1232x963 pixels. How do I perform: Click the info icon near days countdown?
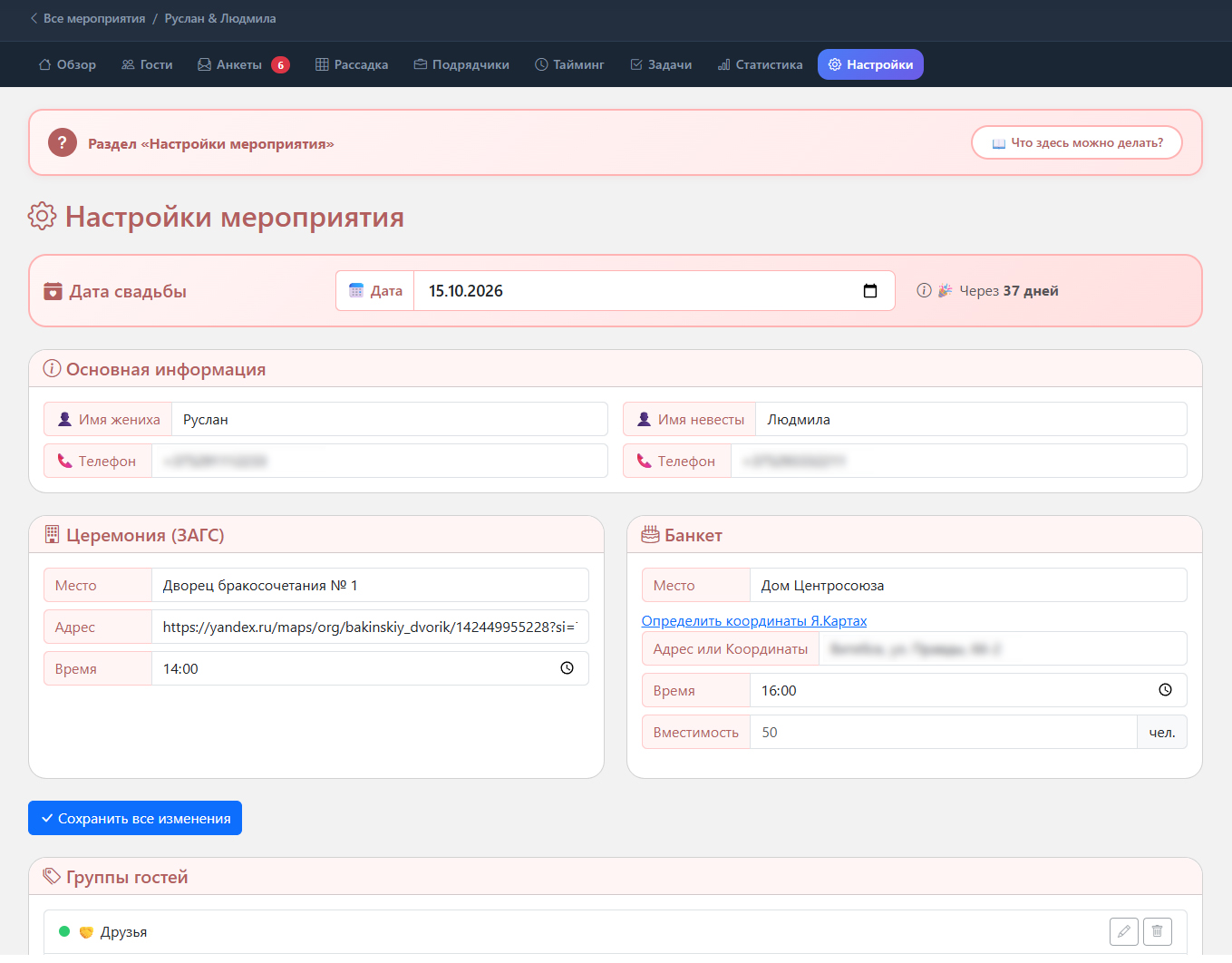(x=924, y=290)
